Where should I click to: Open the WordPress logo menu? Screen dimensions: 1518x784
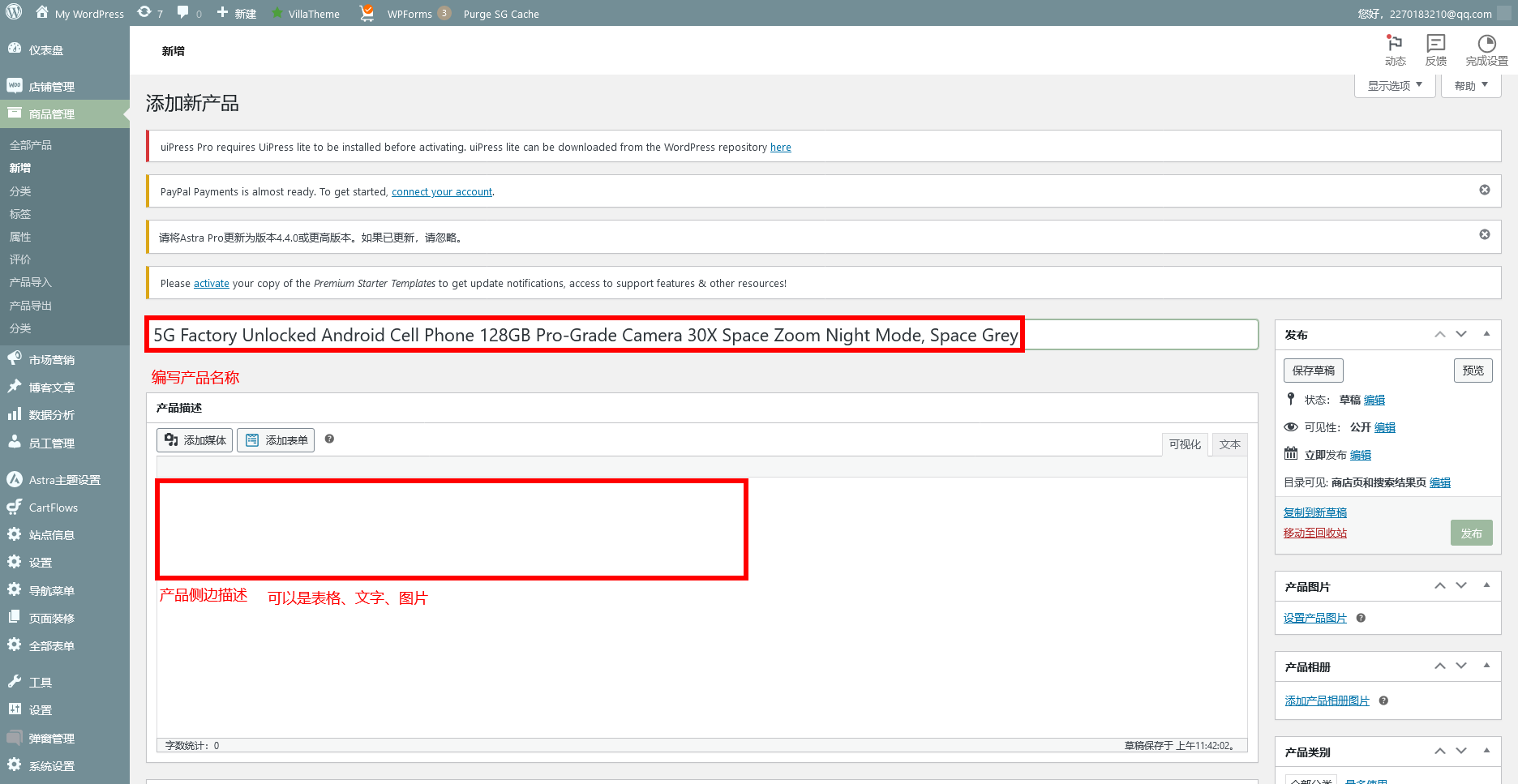click(14, 13)
